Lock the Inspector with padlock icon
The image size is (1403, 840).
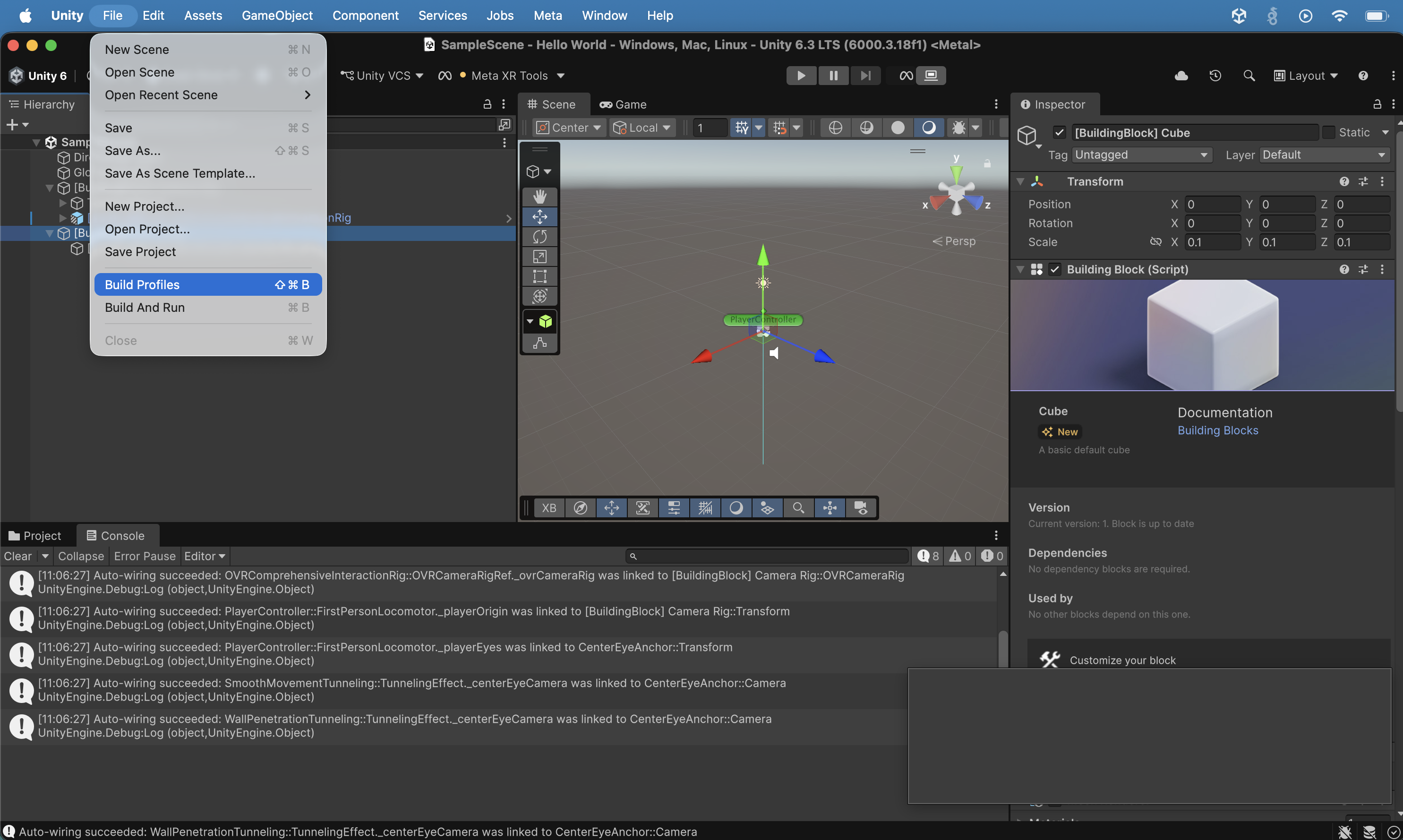tap(1377, 104)
